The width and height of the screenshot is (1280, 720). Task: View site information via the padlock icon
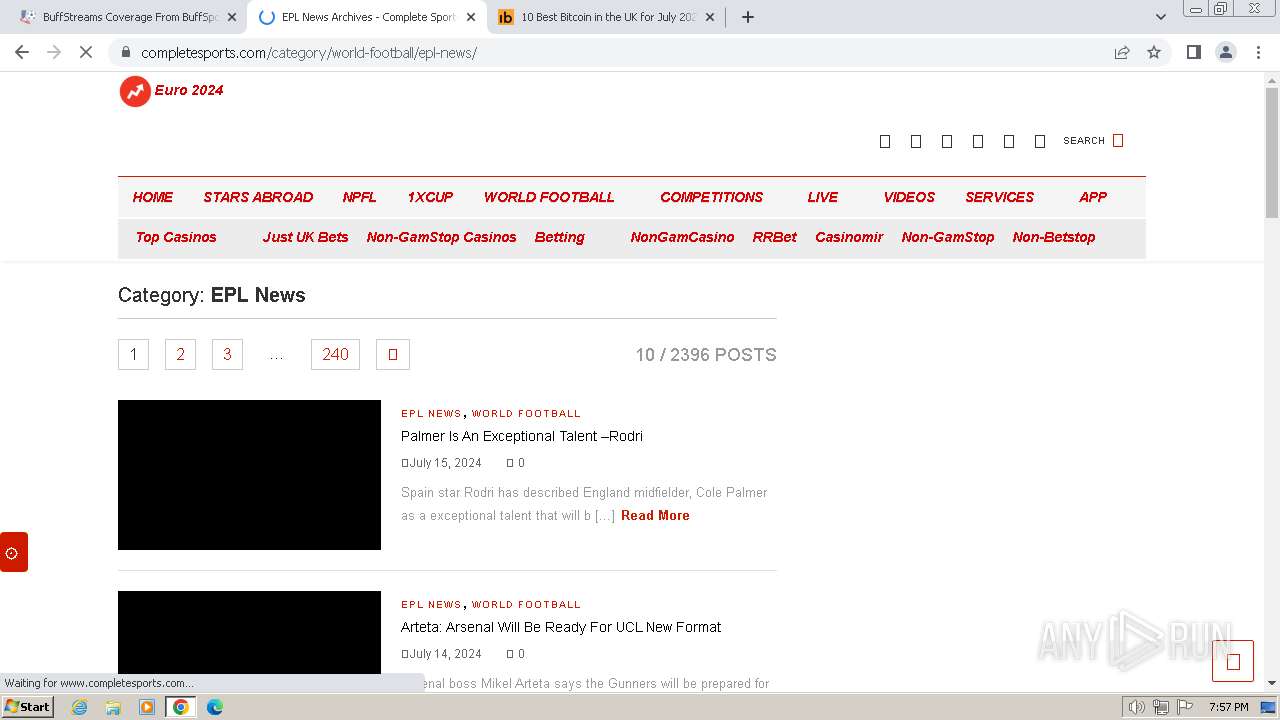125,52
